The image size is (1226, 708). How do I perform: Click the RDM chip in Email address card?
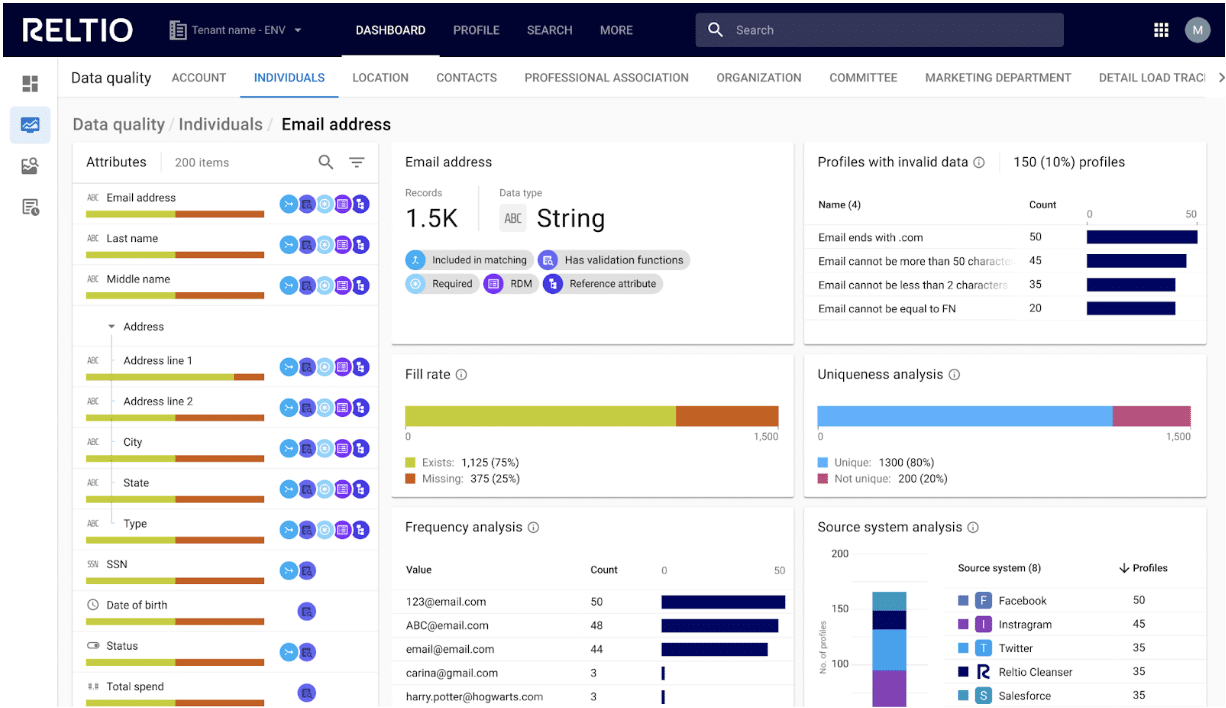click(x=510, y=284)
